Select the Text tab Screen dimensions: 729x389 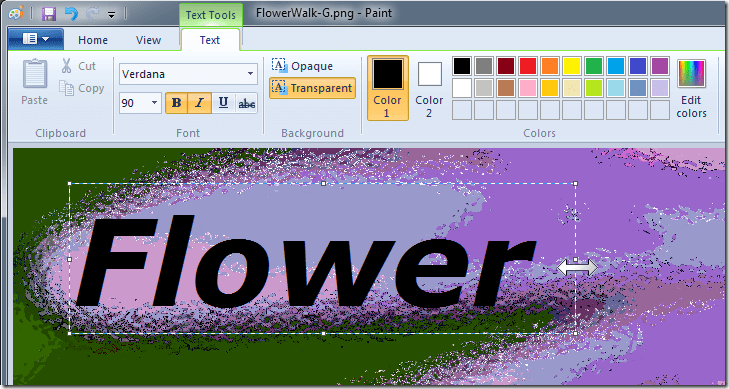(x=210, y=40)
